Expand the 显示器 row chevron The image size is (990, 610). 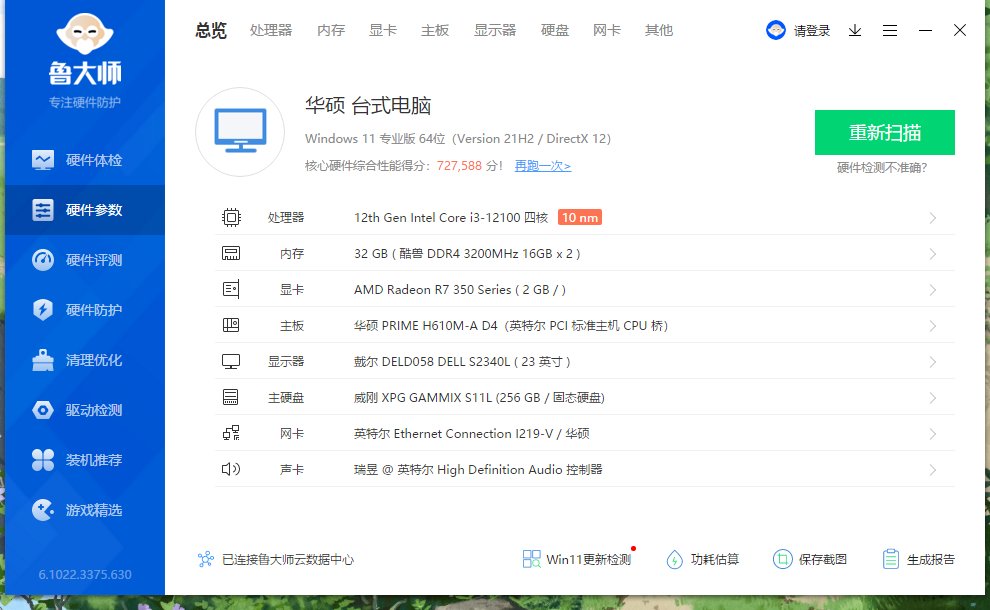(933, 362)
